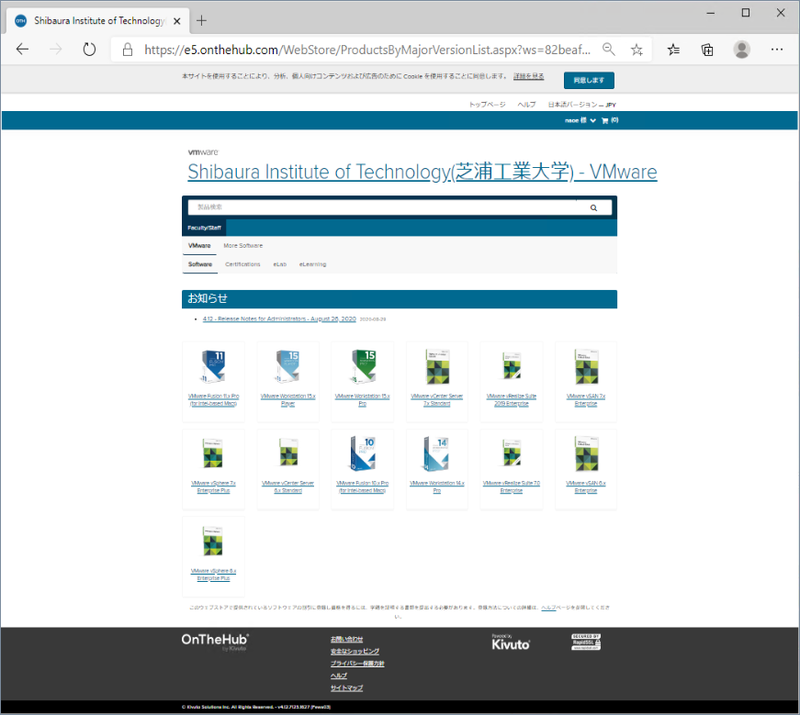Click the browser Back arrow
The width and height of the screenshot is (800, 715).
click(x=22, y=50)
